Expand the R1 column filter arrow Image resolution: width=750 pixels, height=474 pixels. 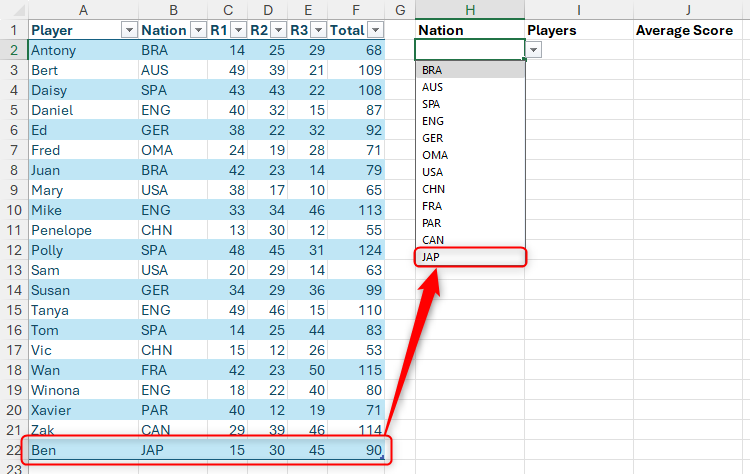tap(238, 30)
